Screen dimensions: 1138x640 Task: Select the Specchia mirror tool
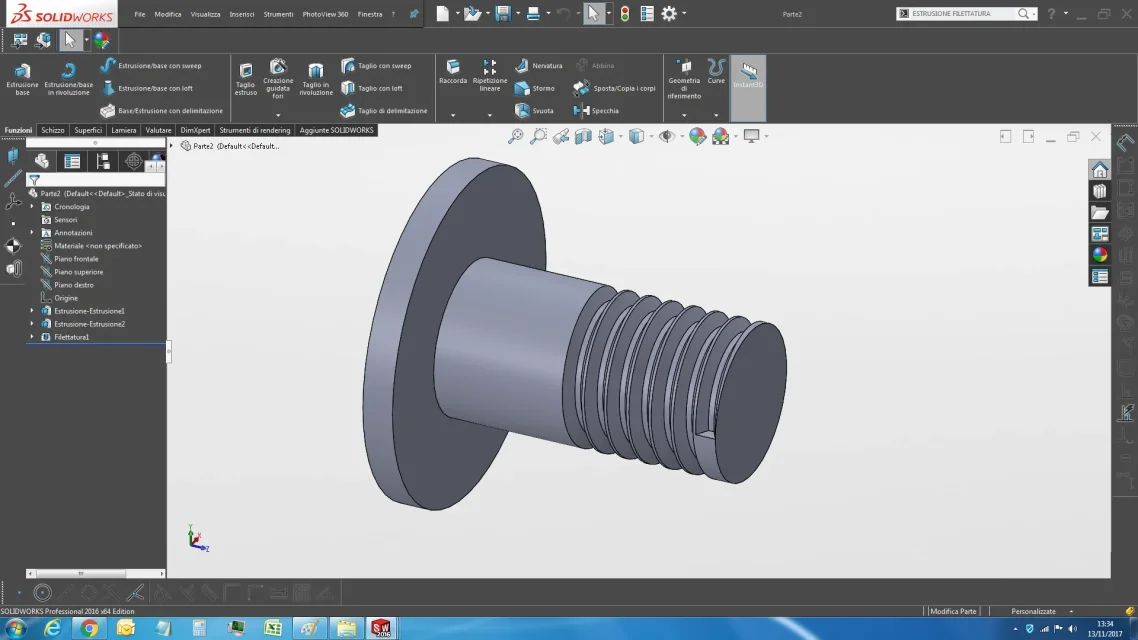pos(596,110)
